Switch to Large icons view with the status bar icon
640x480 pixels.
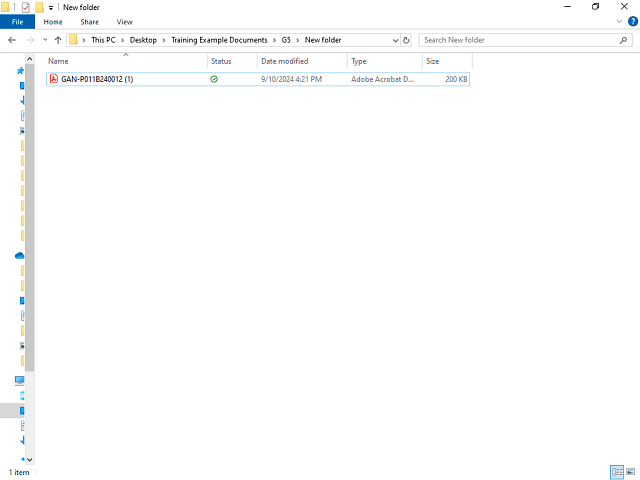(631, 472)
